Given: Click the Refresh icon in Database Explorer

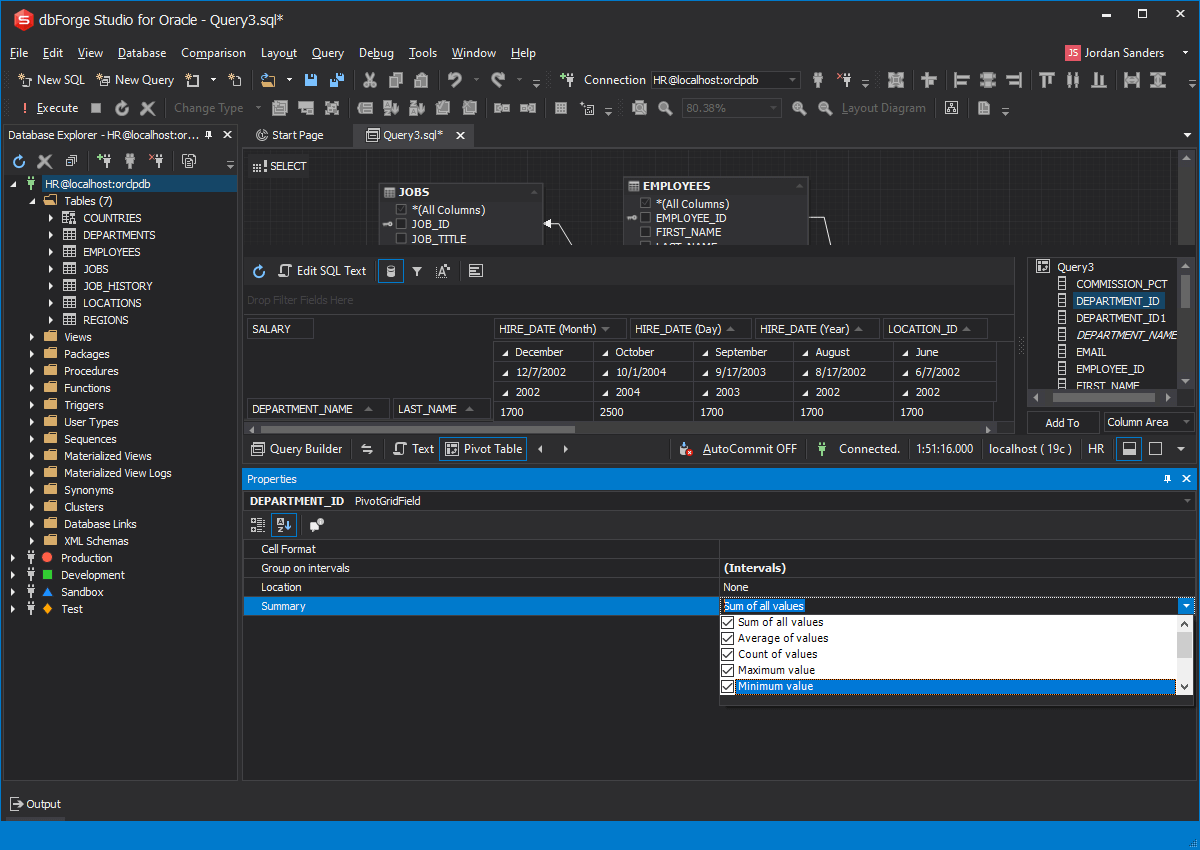Looking at the screenshot, I should click(x=17, y=160).
